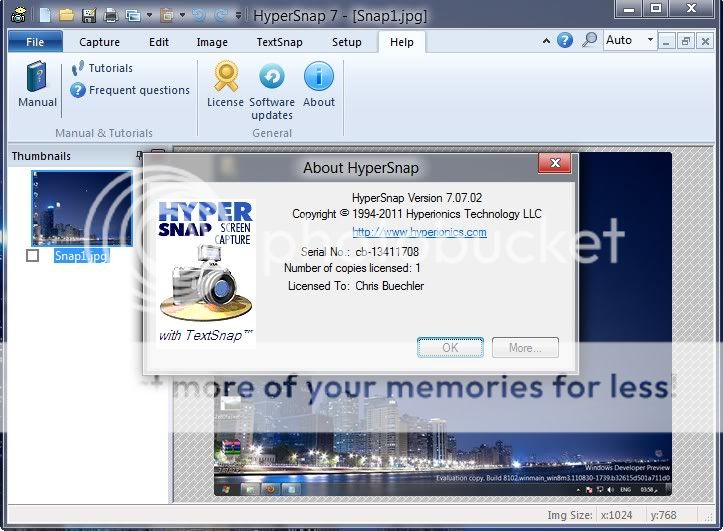Viewport: 723px width, 531px height.
Task: Print the image via printer icon
Action: coord(111,16)
